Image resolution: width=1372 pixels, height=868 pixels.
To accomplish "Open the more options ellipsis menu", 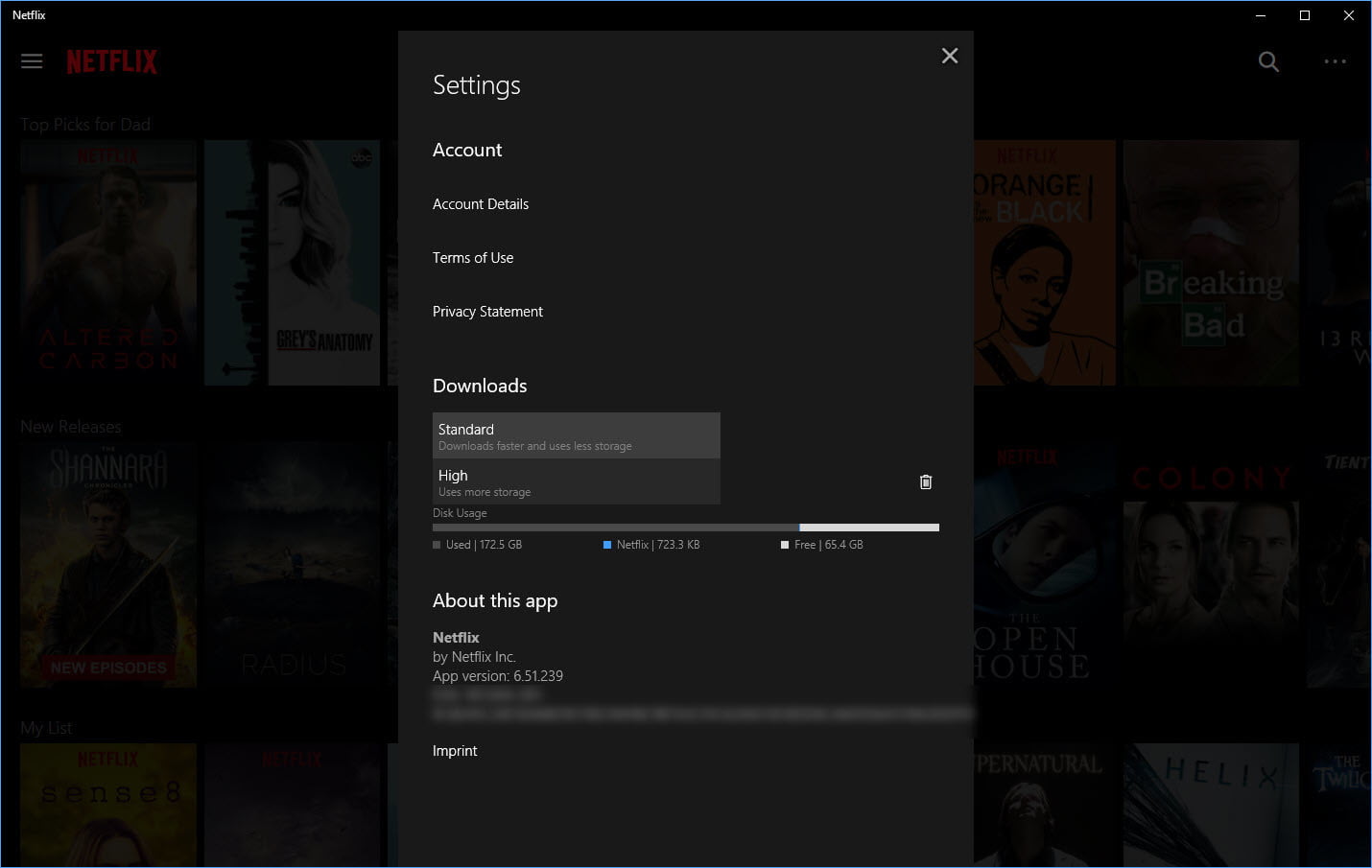I will click(x=1336, y=61).
